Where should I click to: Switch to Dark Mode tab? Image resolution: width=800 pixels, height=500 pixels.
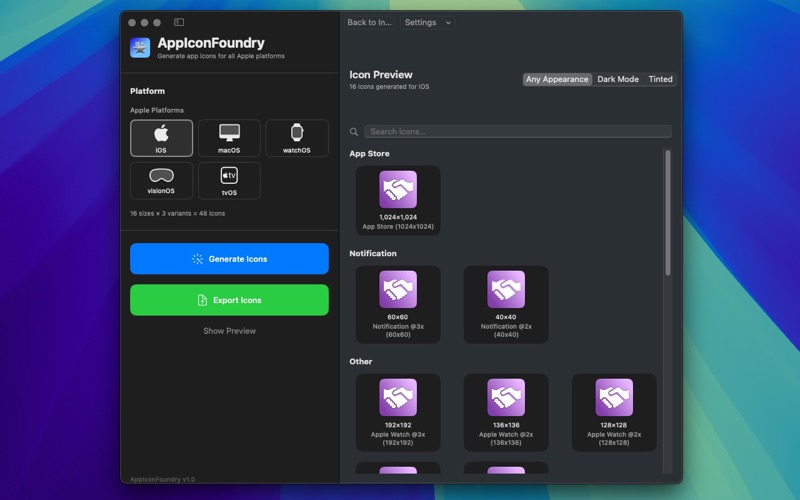tap(618, 79)
